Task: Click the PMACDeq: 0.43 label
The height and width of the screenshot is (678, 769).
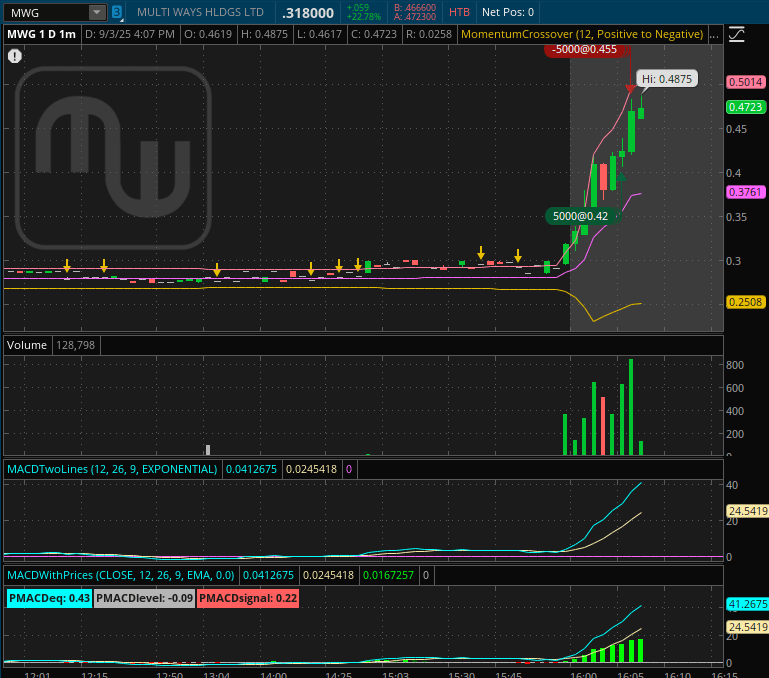Action: click(50, 599)
